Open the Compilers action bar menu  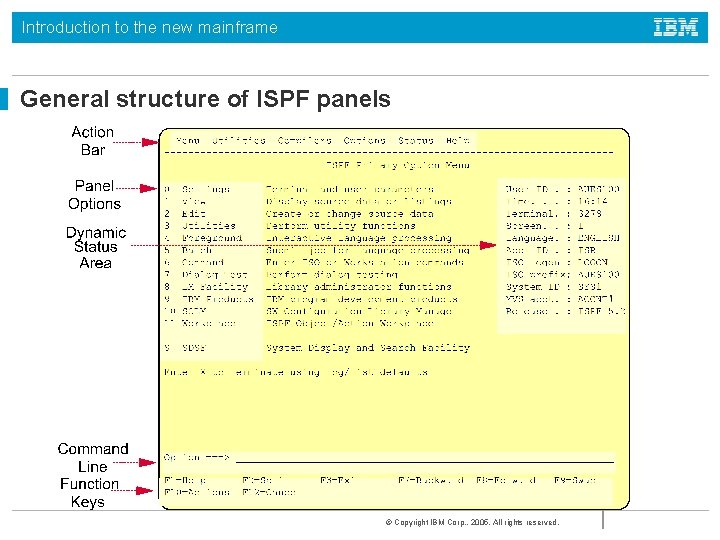304,141
